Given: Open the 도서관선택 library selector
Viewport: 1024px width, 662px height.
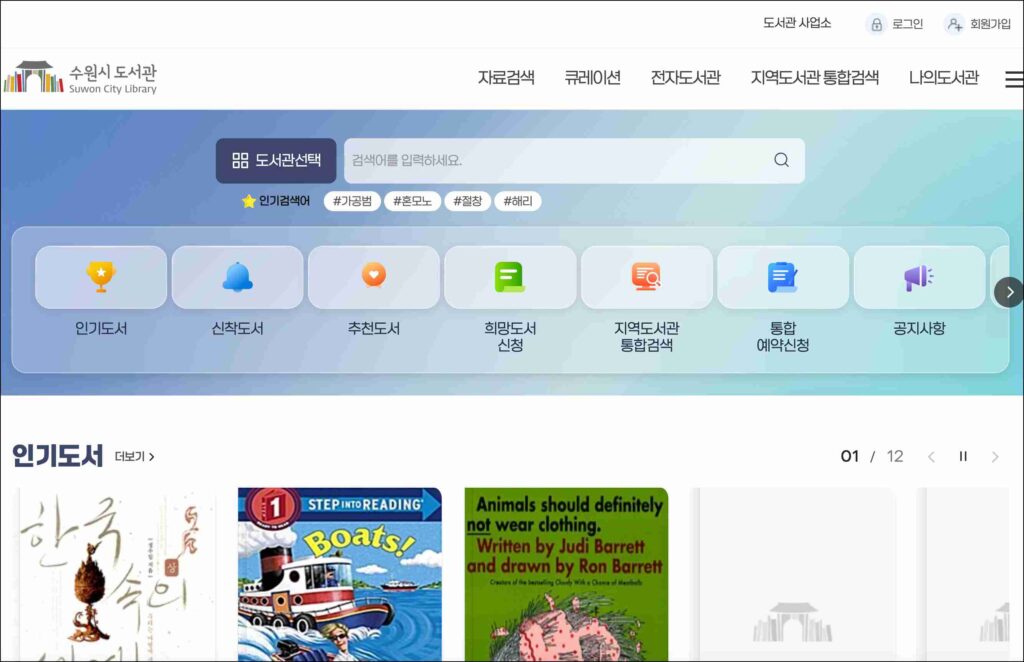Looking at the screenshot, I should coord(276,160).
